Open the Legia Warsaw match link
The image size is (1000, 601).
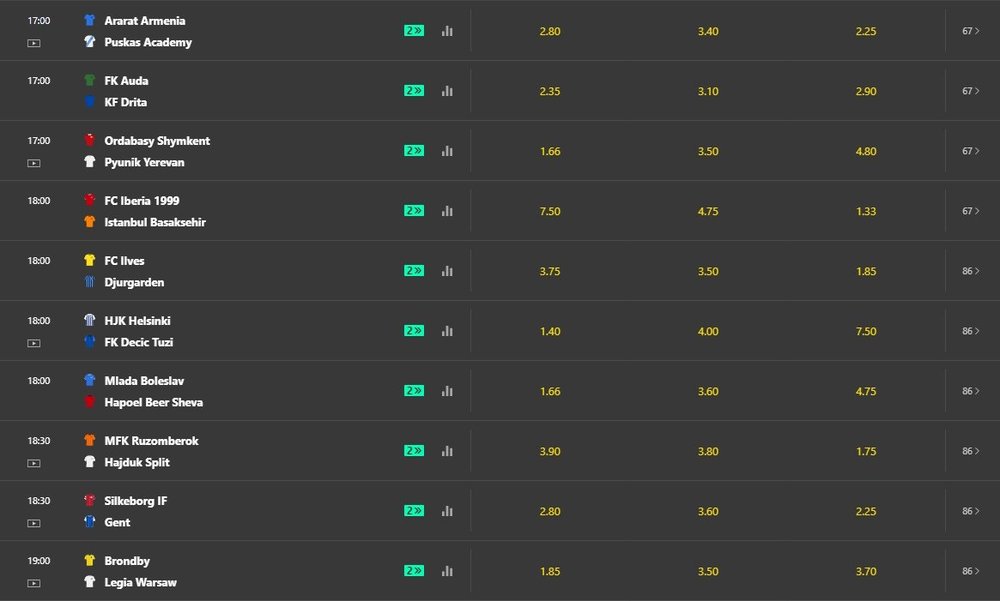[x=141, y=582]
